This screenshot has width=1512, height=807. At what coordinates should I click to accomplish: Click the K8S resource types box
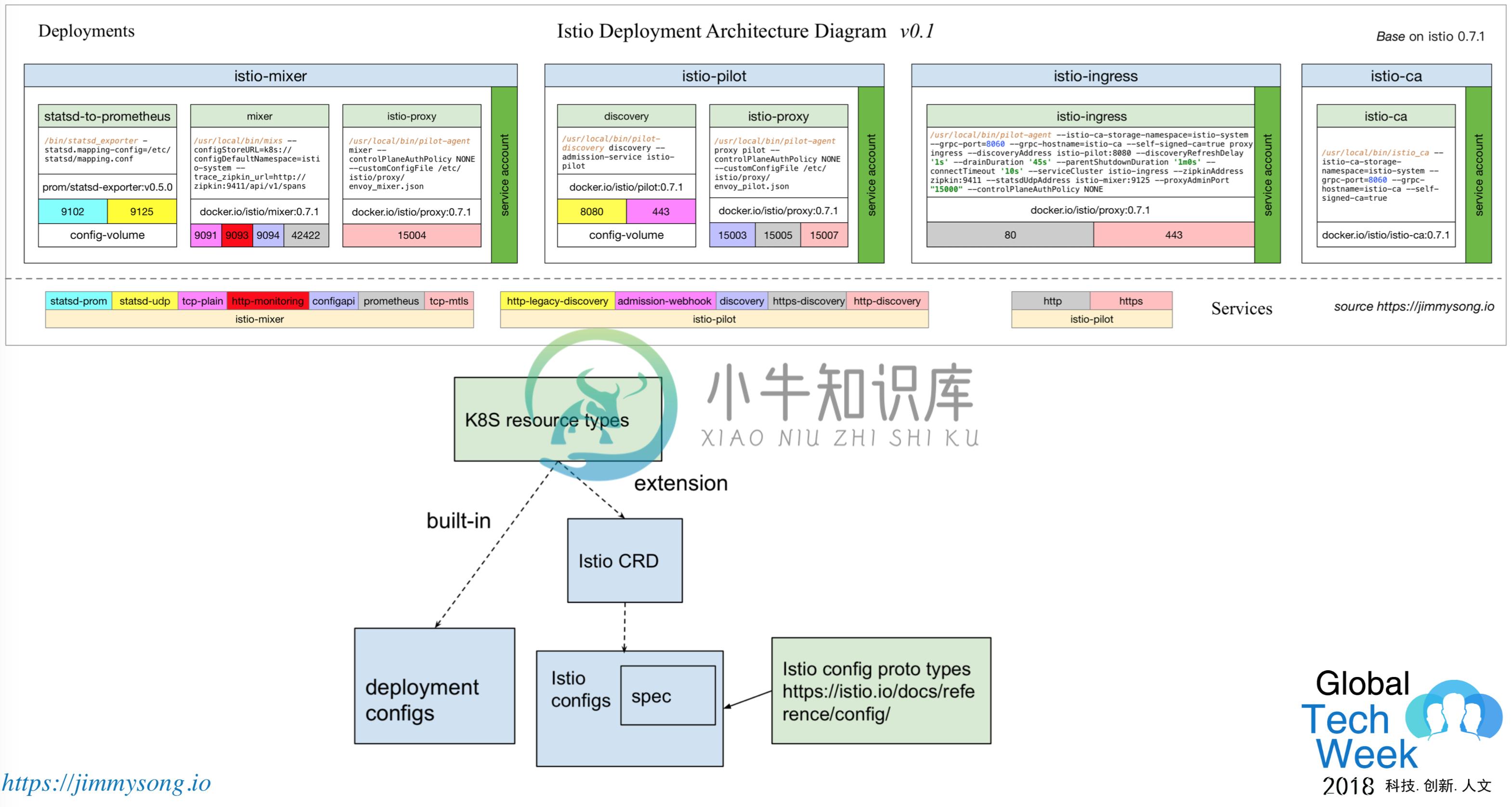(x=558, y=419)
